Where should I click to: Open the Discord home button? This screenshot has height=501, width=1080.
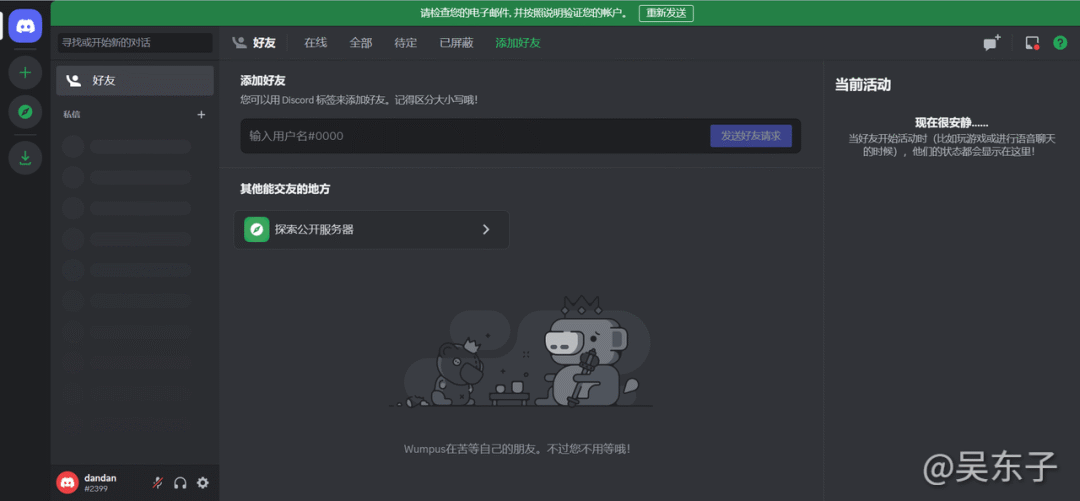pyautogui.click(x=25, y=26)
